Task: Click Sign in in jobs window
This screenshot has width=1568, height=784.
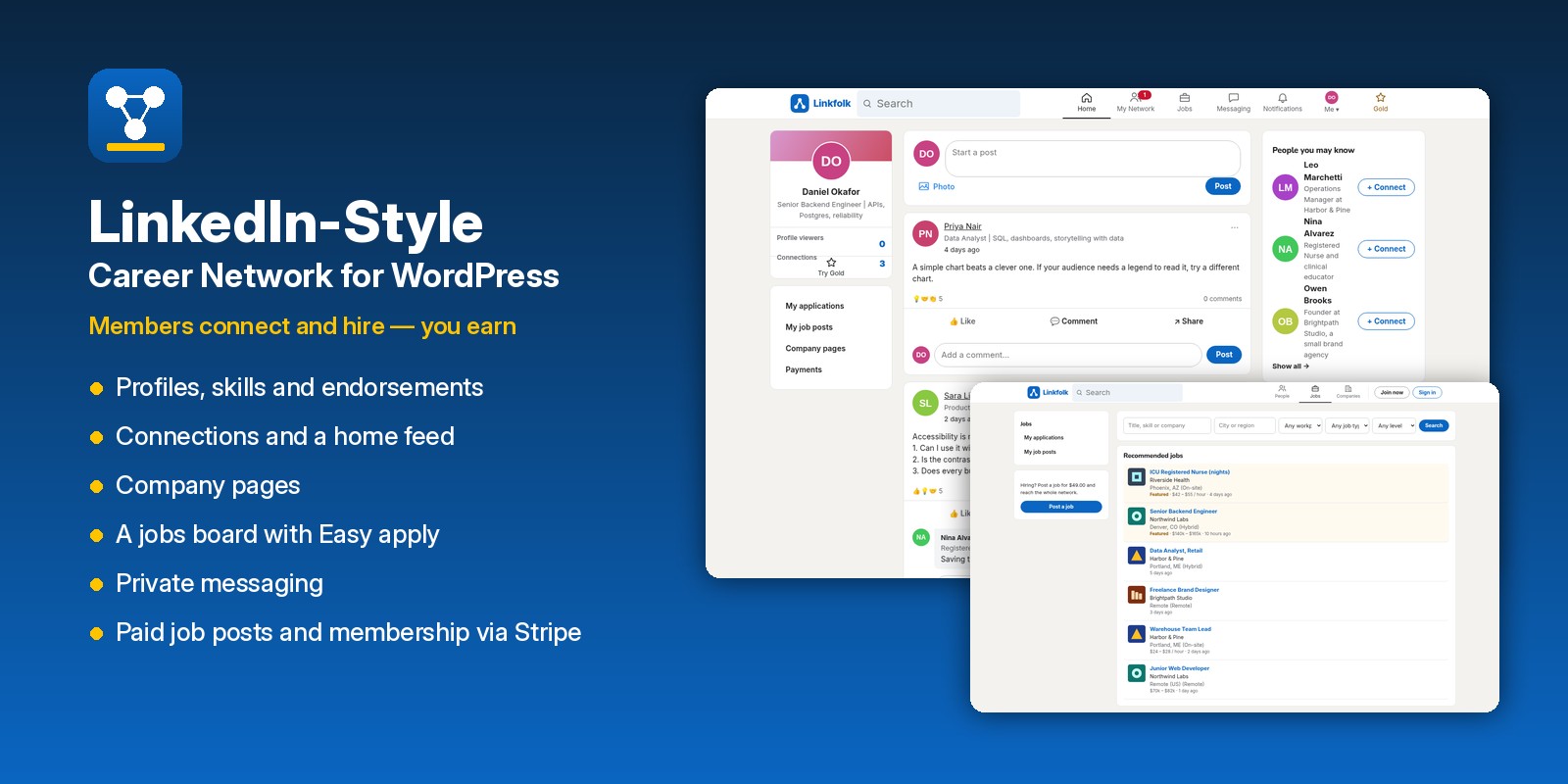Action: [x=1427, y=392]
